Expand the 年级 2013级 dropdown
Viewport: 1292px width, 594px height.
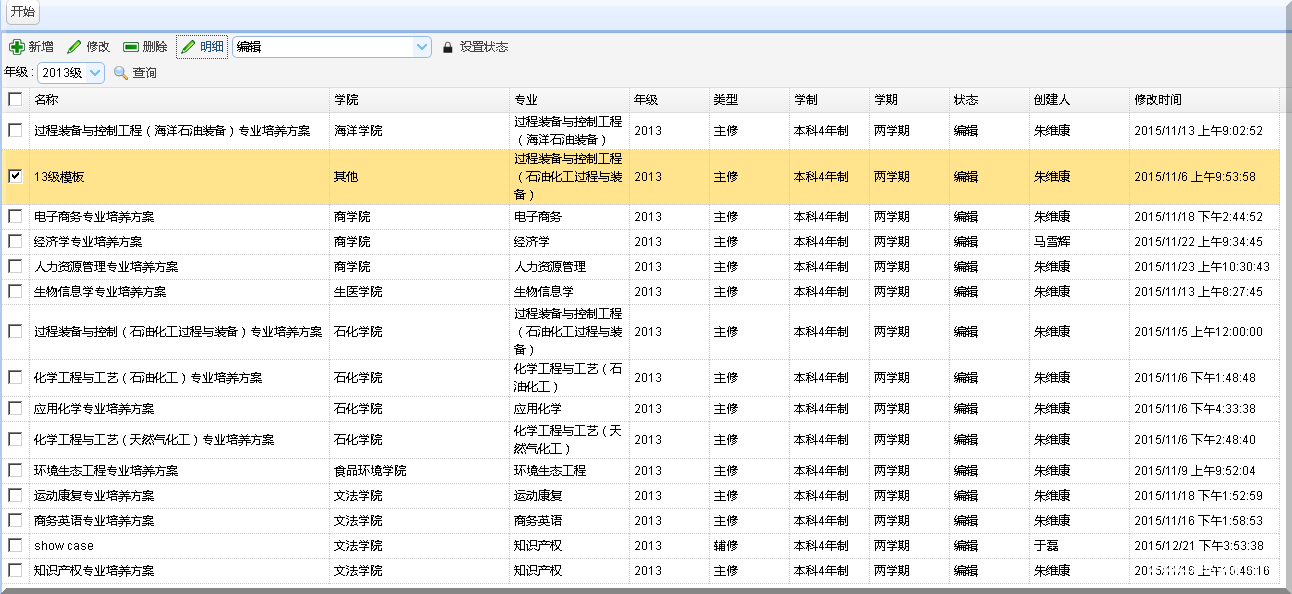(95, 73)
